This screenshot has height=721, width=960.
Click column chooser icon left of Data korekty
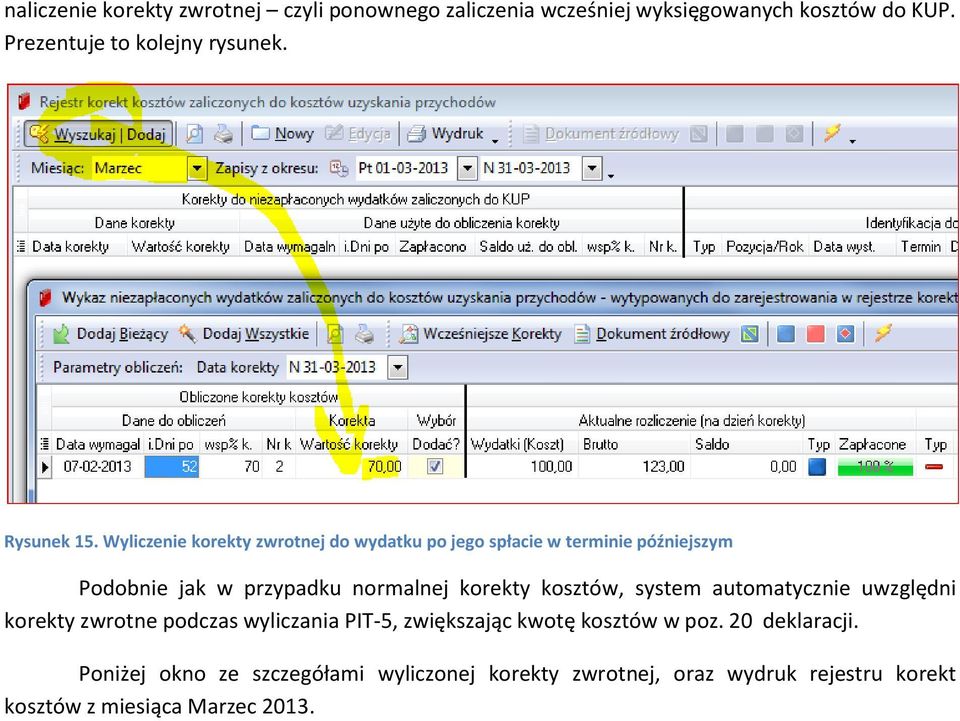click(x=20, y=247)
